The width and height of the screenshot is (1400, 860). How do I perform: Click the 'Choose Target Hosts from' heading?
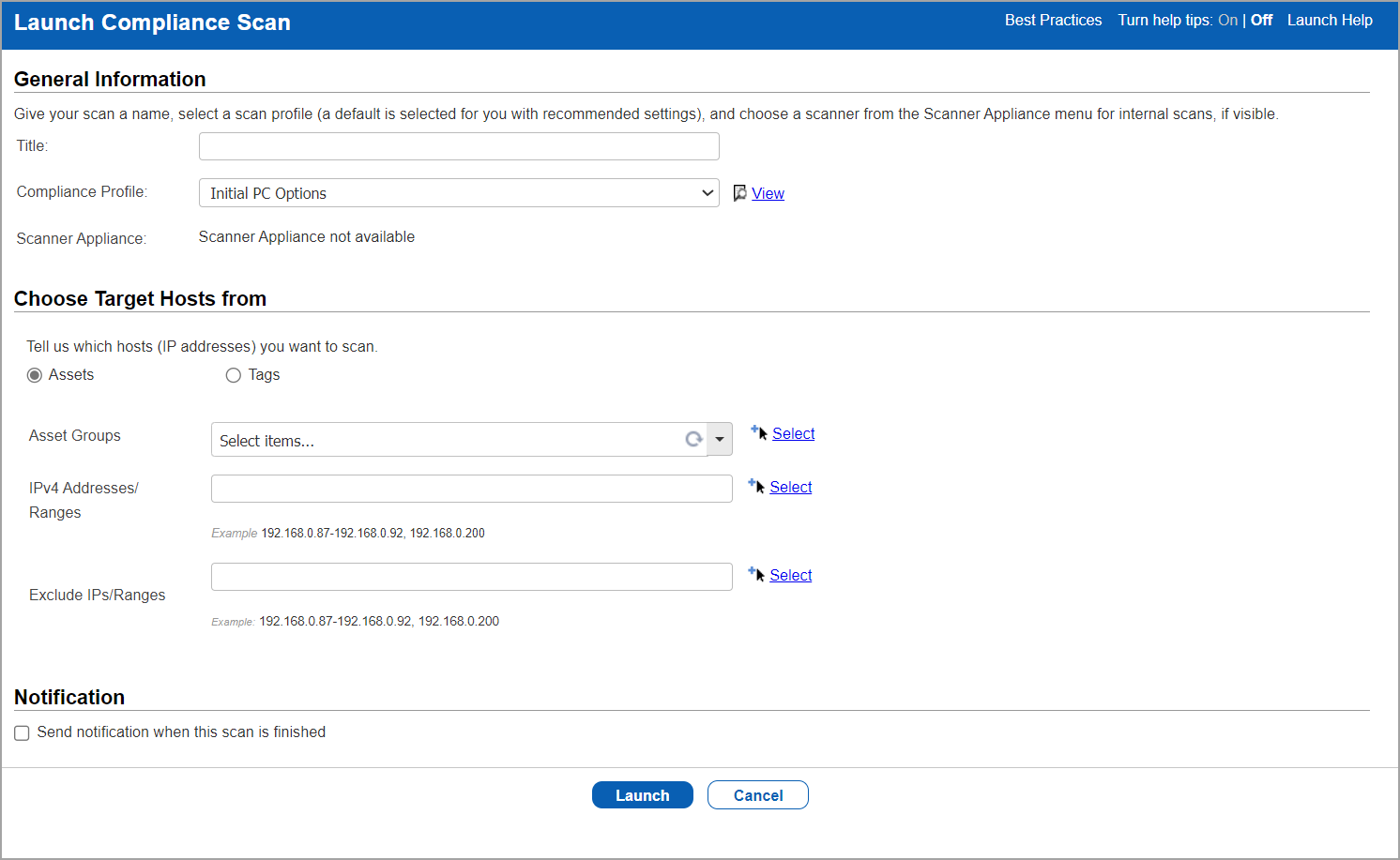point(140,298)
